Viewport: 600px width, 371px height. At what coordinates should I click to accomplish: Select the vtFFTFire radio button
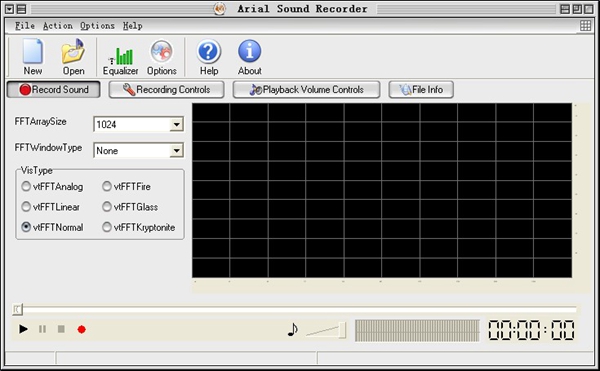107,186
